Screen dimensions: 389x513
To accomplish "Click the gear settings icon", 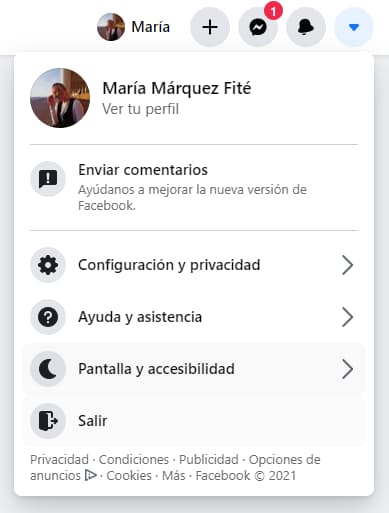I will tap(48, 265).
